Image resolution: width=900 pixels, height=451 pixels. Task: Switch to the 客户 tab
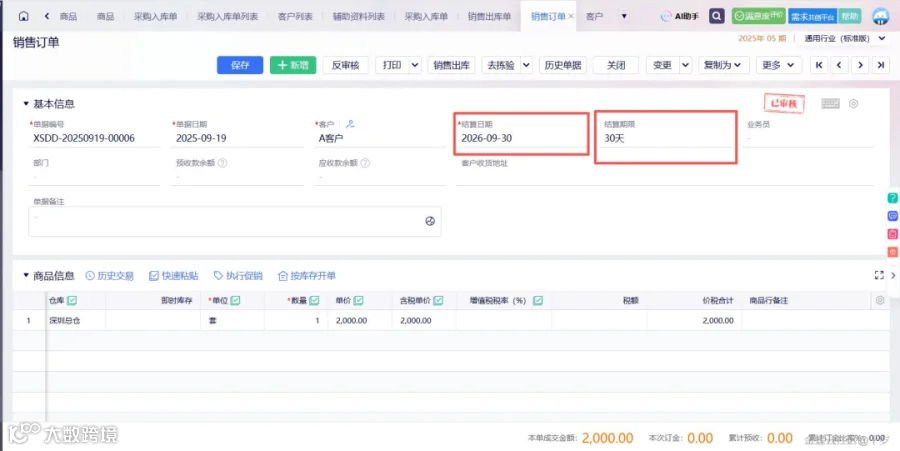point(594,17)
